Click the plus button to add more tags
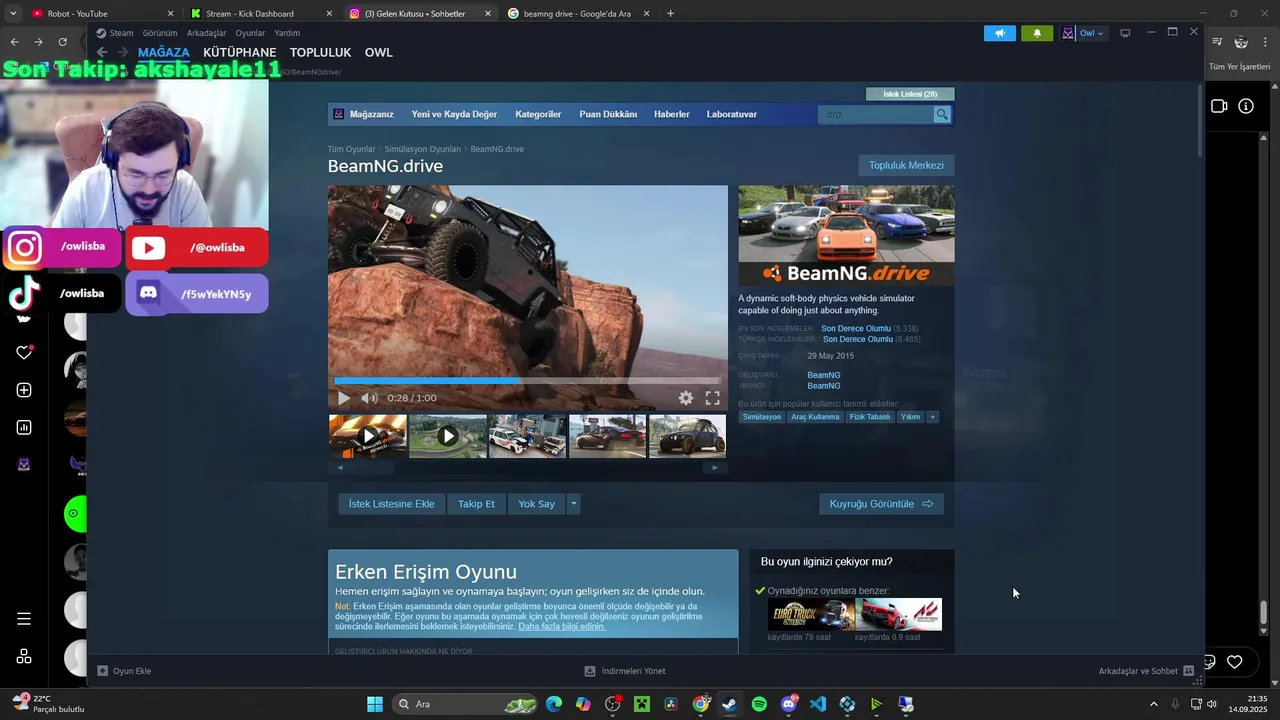This screenshot has width=1280, height=720. click(932, 417)
